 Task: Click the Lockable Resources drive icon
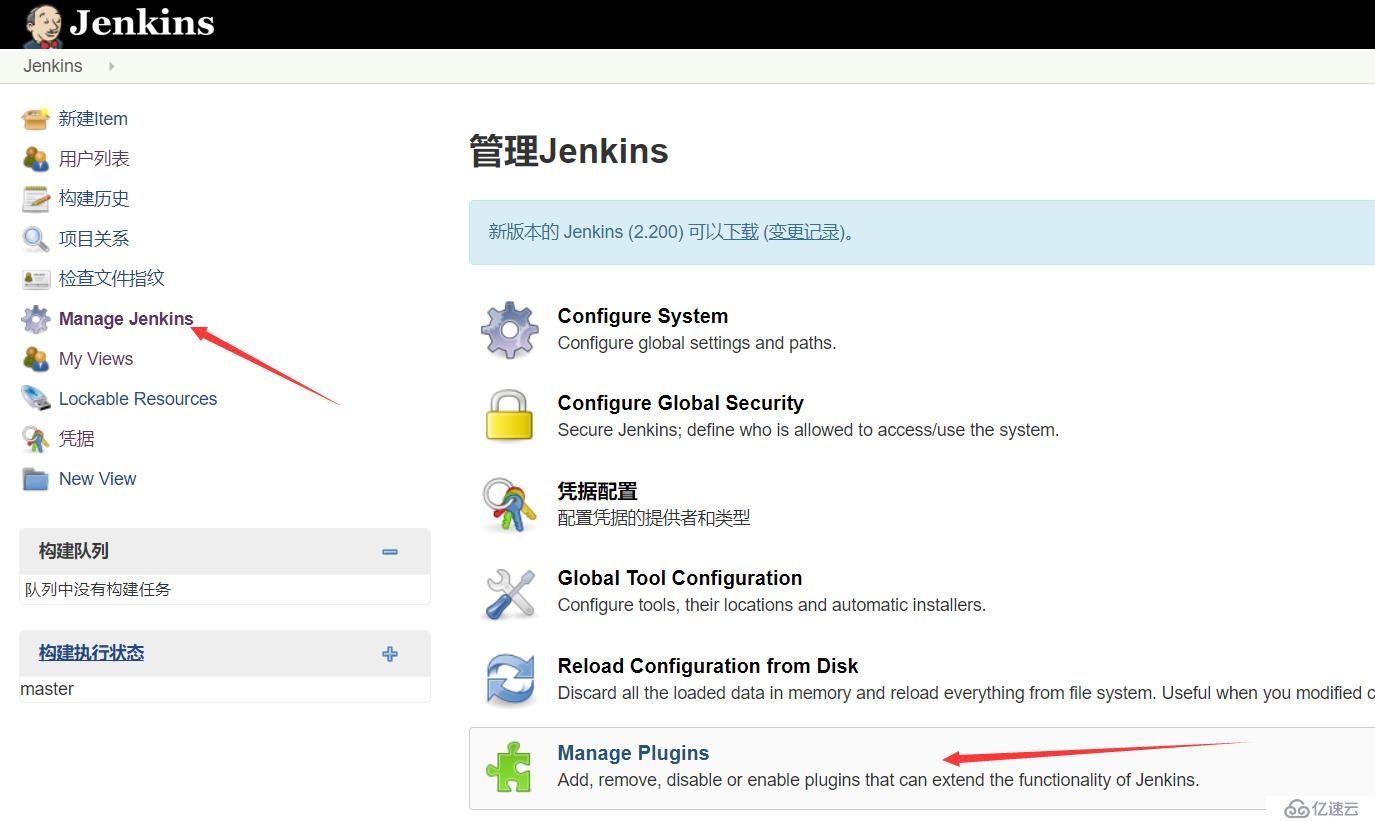pos(36,399)
